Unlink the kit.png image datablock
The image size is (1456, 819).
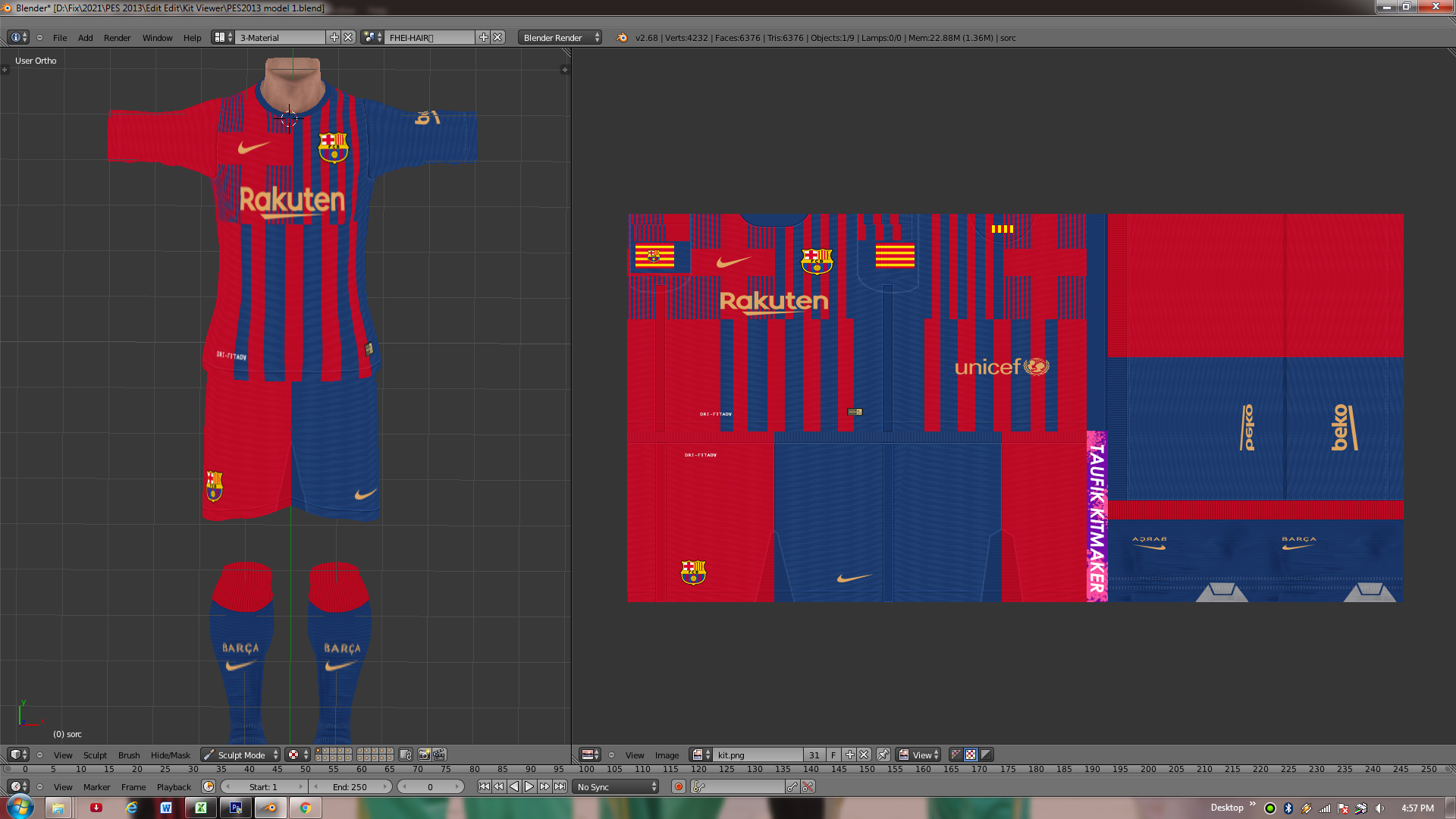coord(864,755)
